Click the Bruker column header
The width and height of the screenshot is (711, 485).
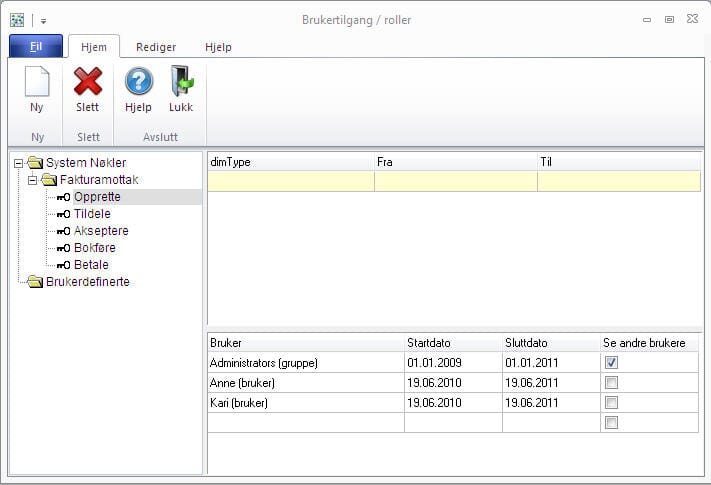(305, 343)
